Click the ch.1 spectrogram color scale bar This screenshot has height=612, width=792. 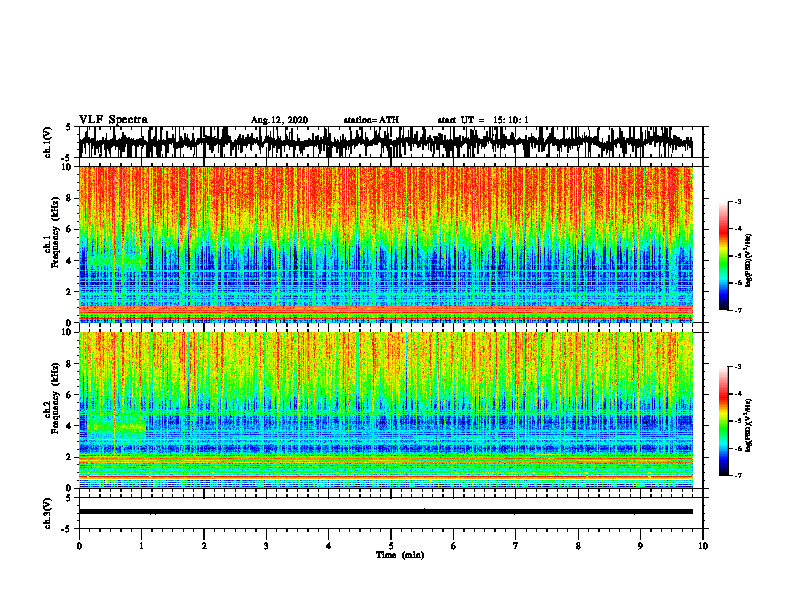(723, 256)
